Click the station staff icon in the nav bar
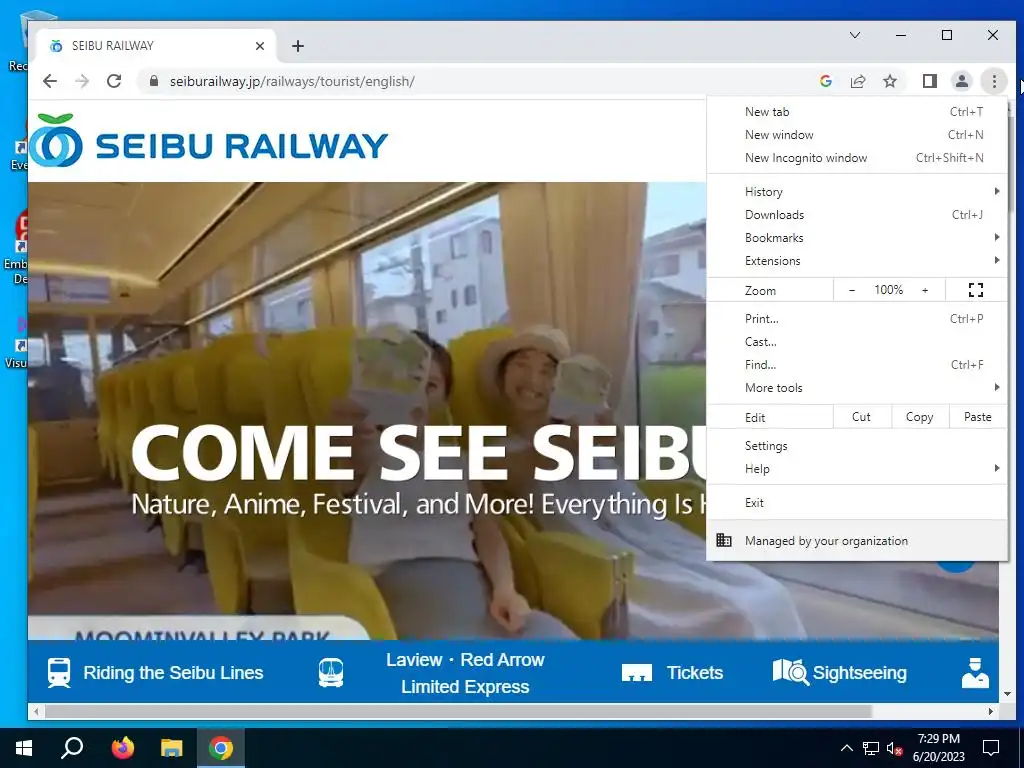The image size is (1024, 768). pyautogui.click(x=975, y=673)
